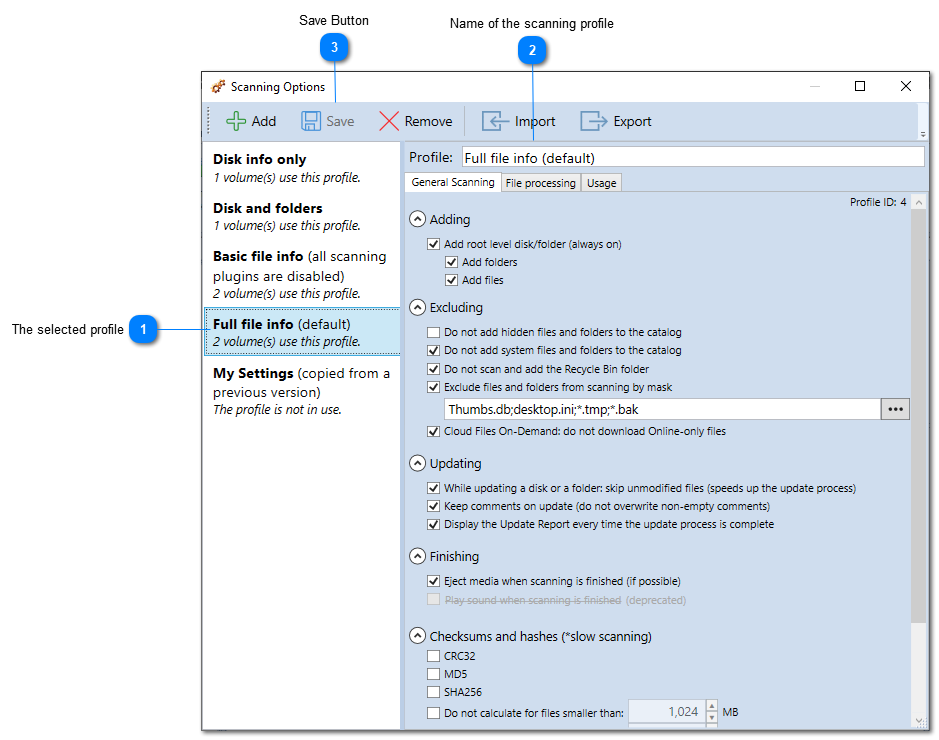Click the Scanning Options title bar icon
This screenshot has height=740, width=939.
(218, 86)
